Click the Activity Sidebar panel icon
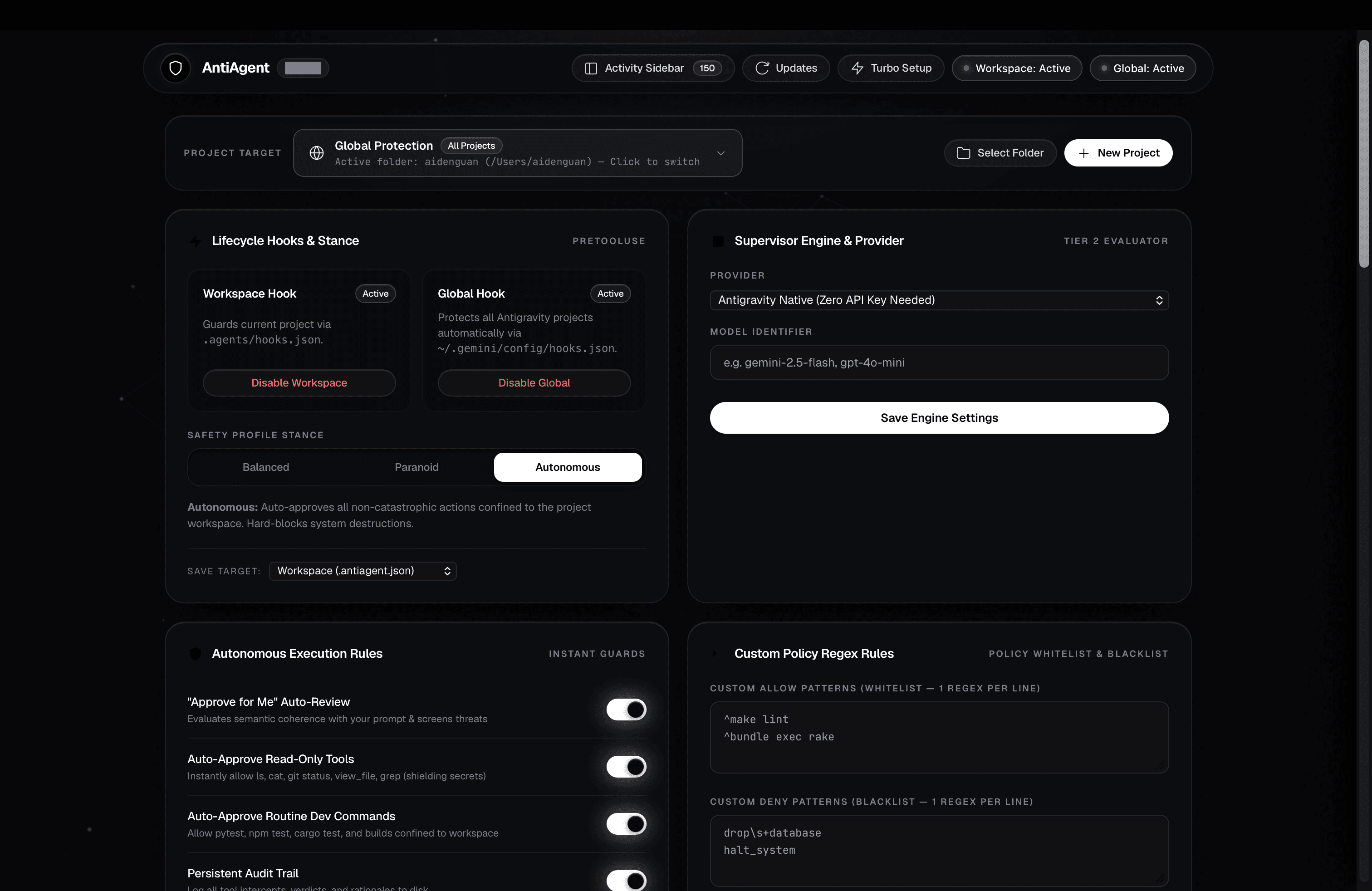This screenshot has height=891, width=1372. coord(590,68)
